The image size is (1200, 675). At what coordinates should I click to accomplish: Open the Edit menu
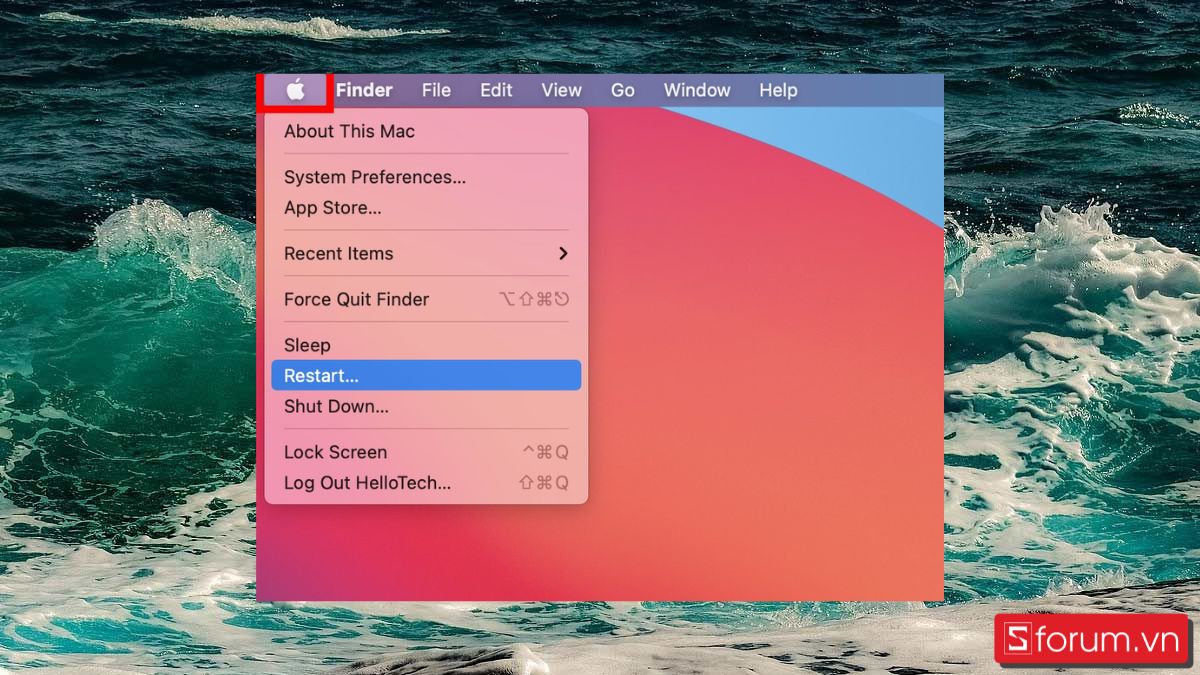point(496,90)
